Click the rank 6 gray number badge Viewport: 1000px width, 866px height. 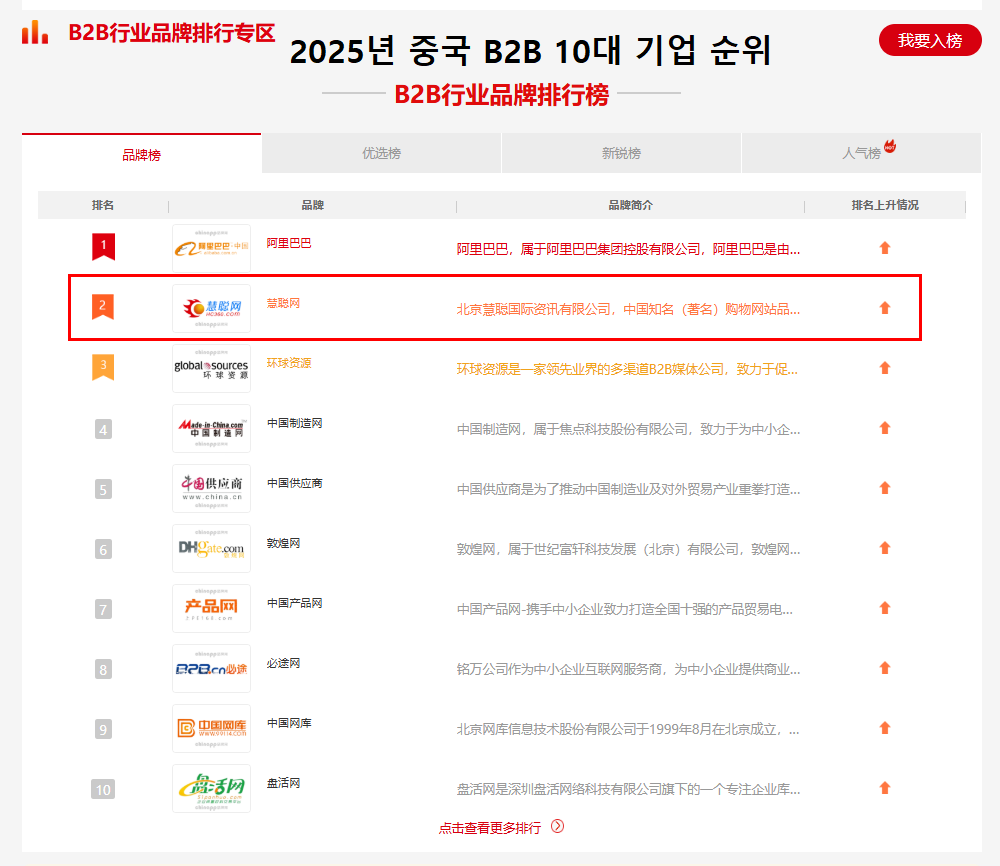pyautogui.click(x=103, y=549)
